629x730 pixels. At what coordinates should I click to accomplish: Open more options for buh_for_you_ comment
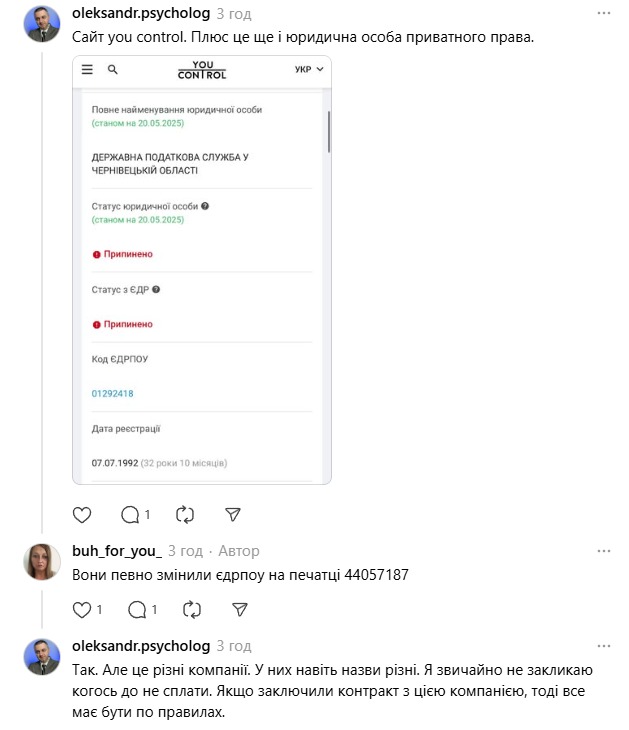click(603, 551)
